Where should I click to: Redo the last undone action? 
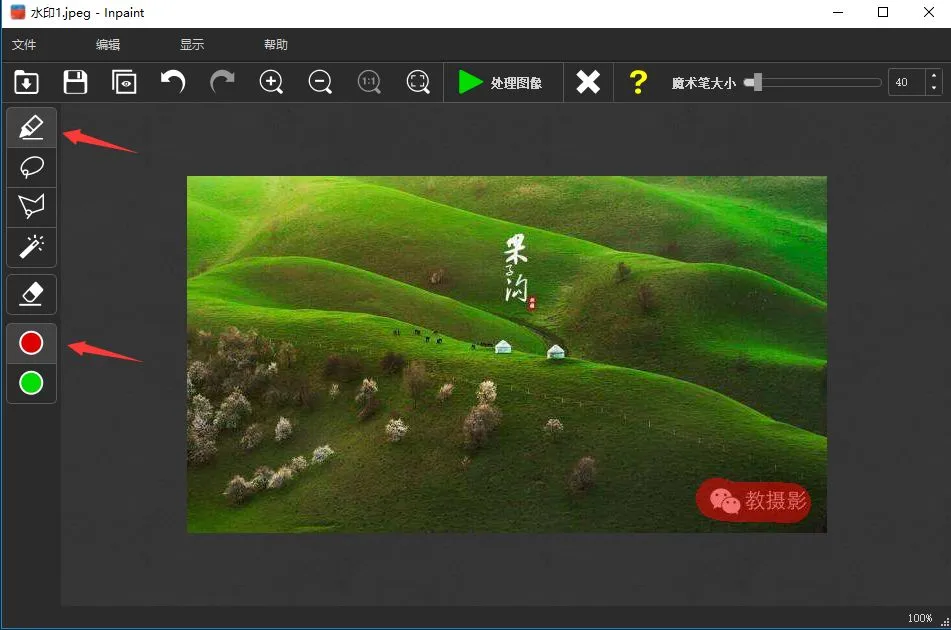point(222,82)
